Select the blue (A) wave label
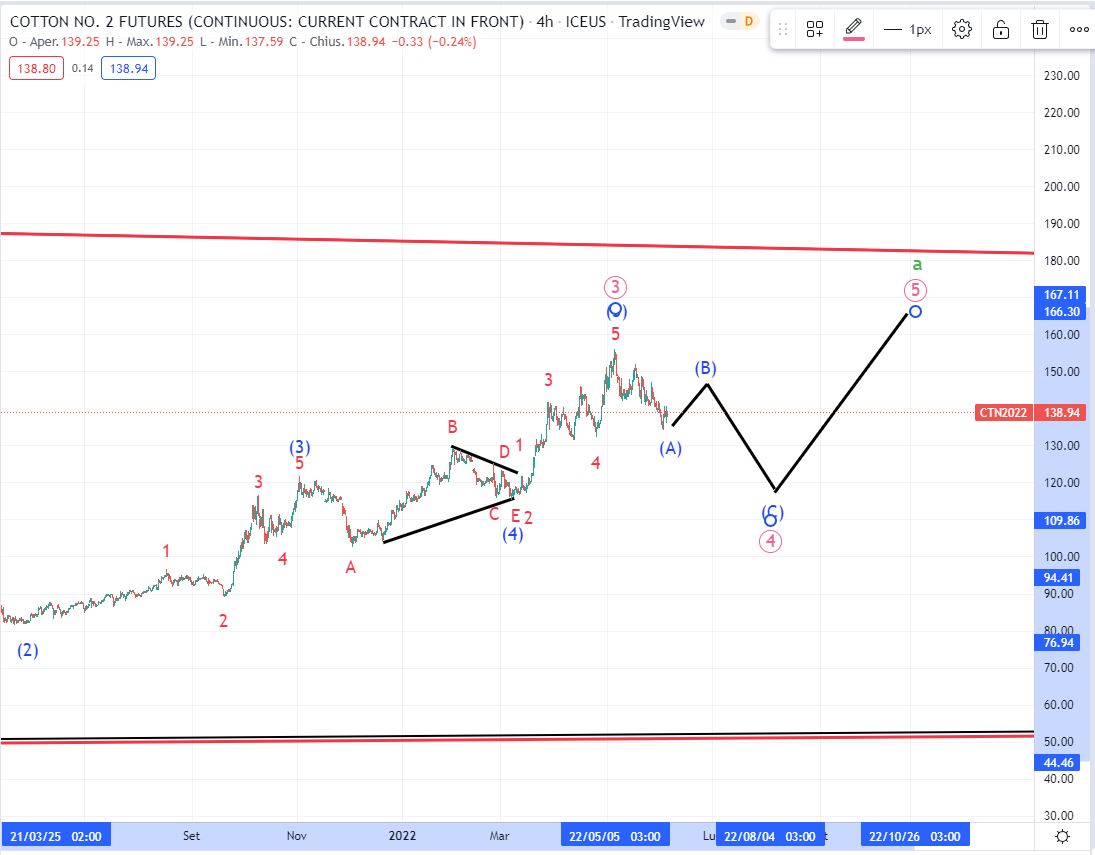Viewport: 1095px width, 855px height. 670,448
